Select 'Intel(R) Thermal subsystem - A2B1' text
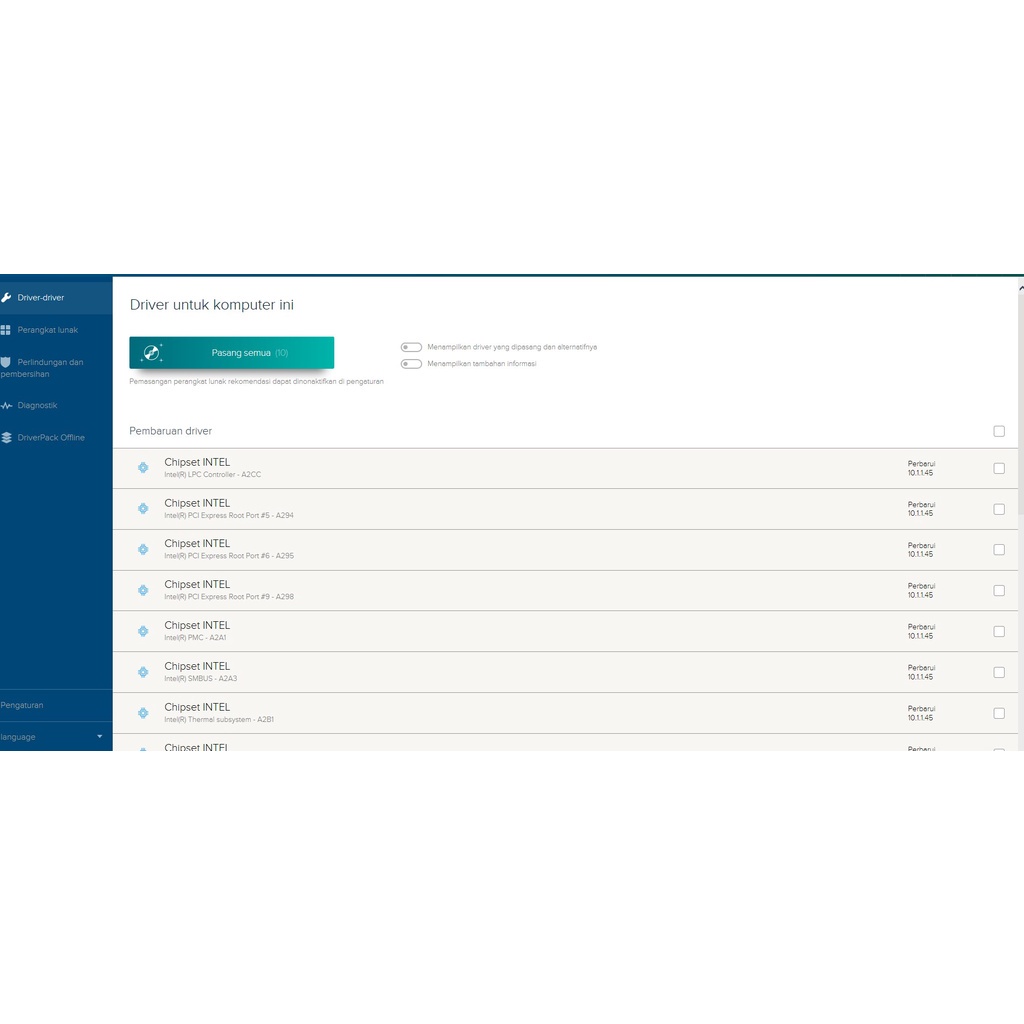Image resolution: width=1024 pixels, height=1024 pixels. (x=219, y=720)
